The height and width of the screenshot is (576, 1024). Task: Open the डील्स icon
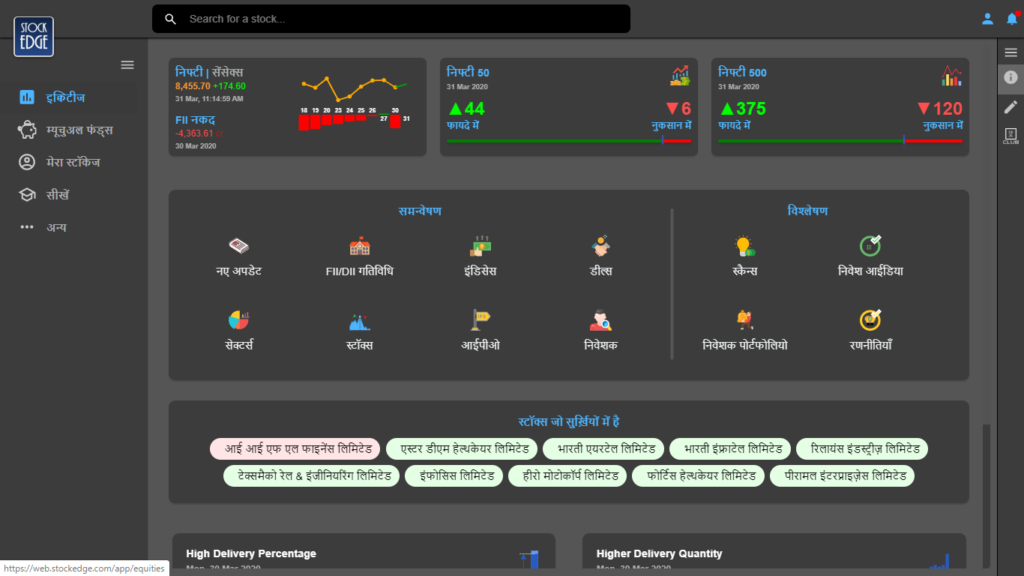600,246
